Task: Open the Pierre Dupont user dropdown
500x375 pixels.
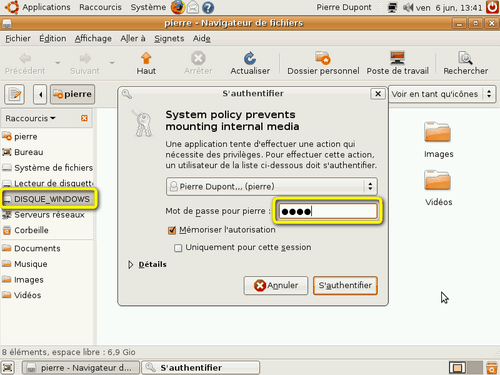Action: coord(272,186)
